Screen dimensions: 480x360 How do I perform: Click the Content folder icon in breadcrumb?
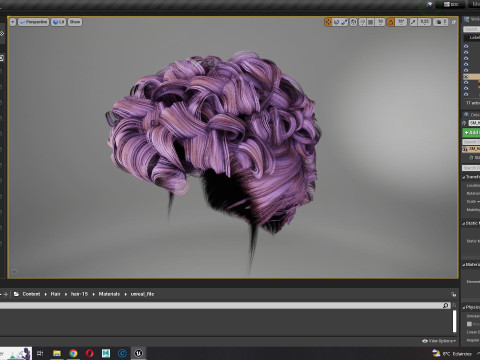click(16, 294)
